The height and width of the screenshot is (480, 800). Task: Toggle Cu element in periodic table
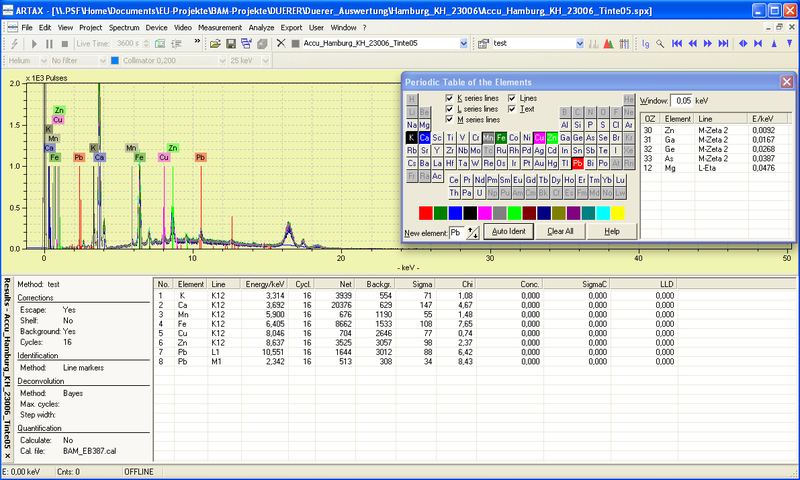(539, 137)
